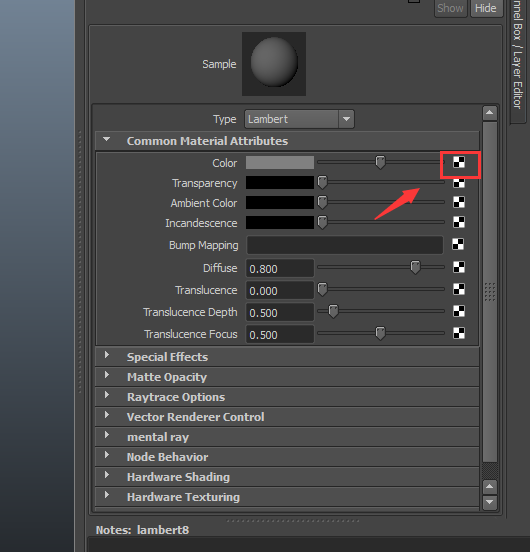Expand the Node Behavior section
The height and width of the screenshot is (552, 530).
pos(107,455)
